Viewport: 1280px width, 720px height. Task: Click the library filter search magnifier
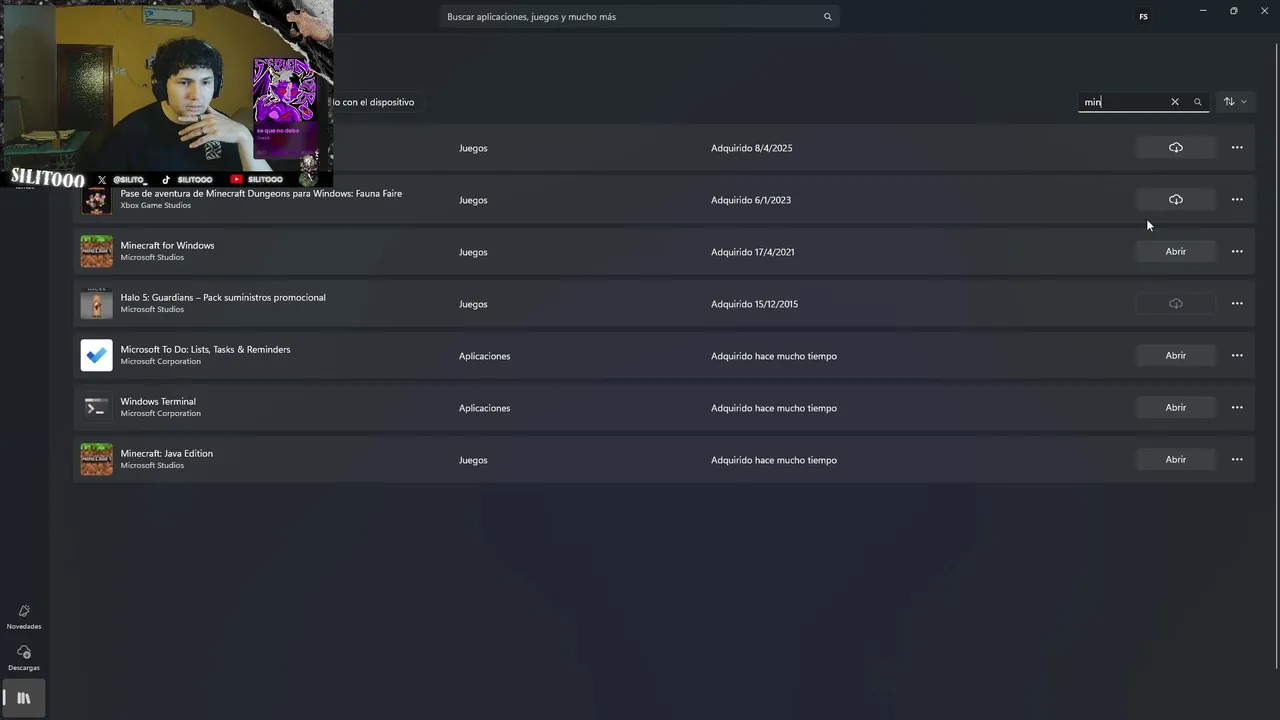click(1197, 102)
